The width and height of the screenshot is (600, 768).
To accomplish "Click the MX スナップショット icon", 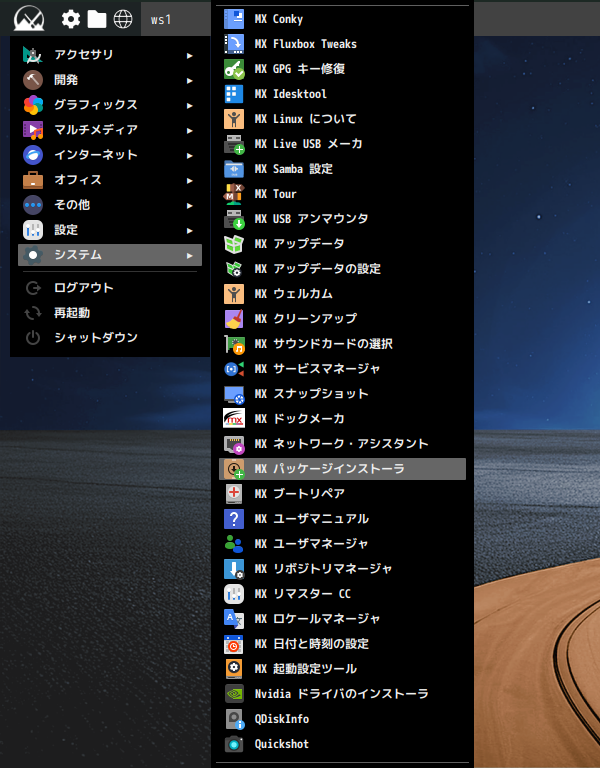I will coord(234,394).
